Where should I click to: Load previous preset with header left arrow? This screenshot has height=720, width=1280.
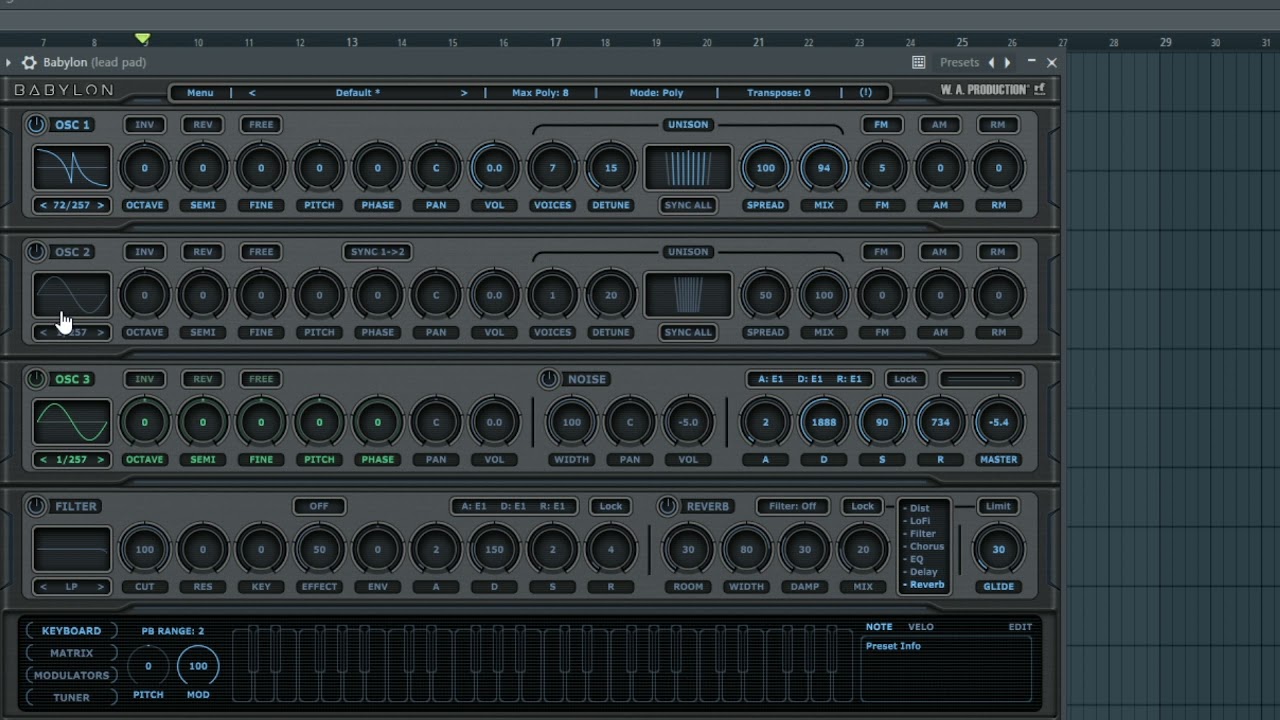point(252,92)
